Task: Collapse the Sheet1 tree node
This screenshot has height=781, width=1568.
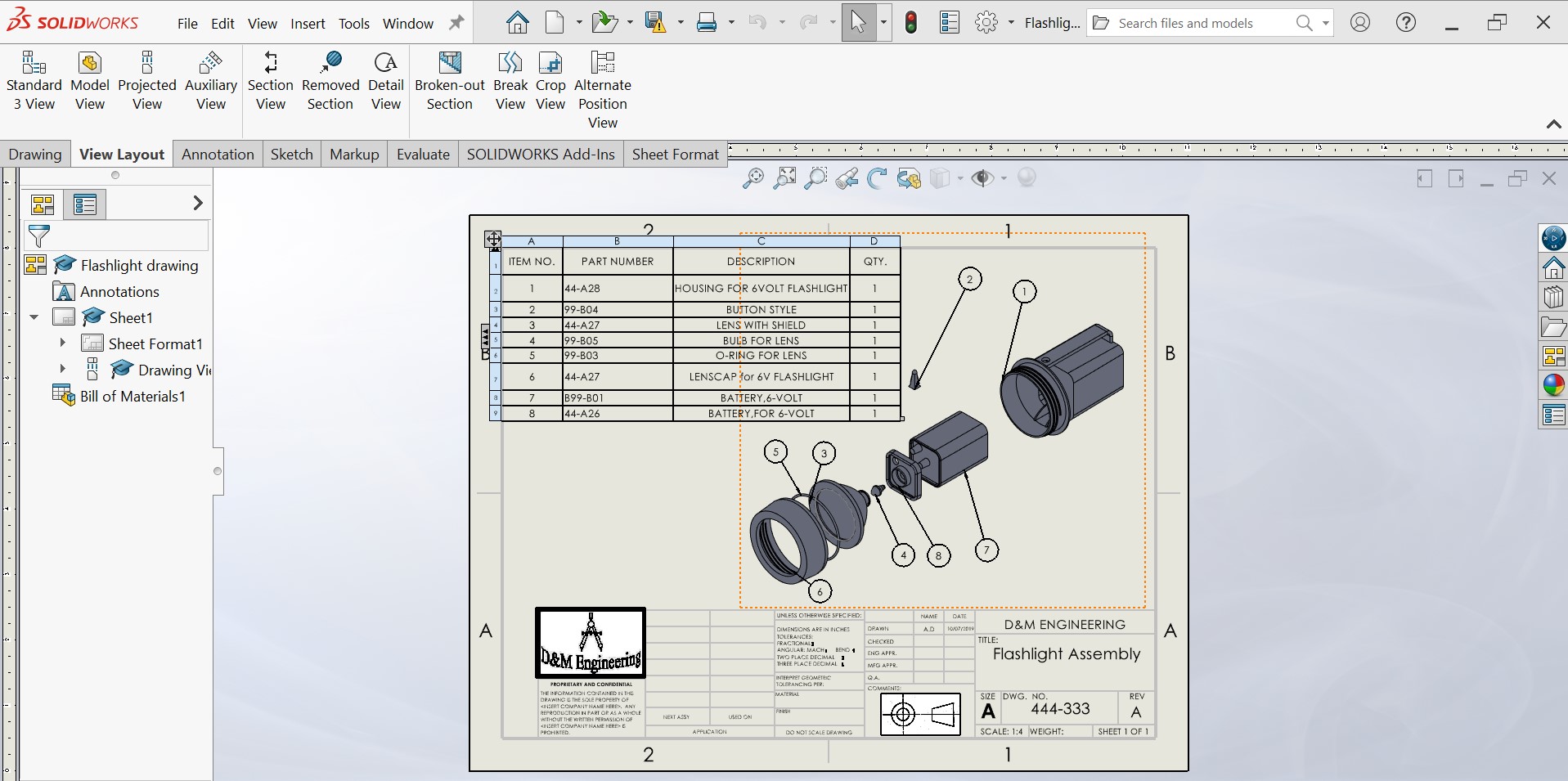Action: (x=34, y=317)
